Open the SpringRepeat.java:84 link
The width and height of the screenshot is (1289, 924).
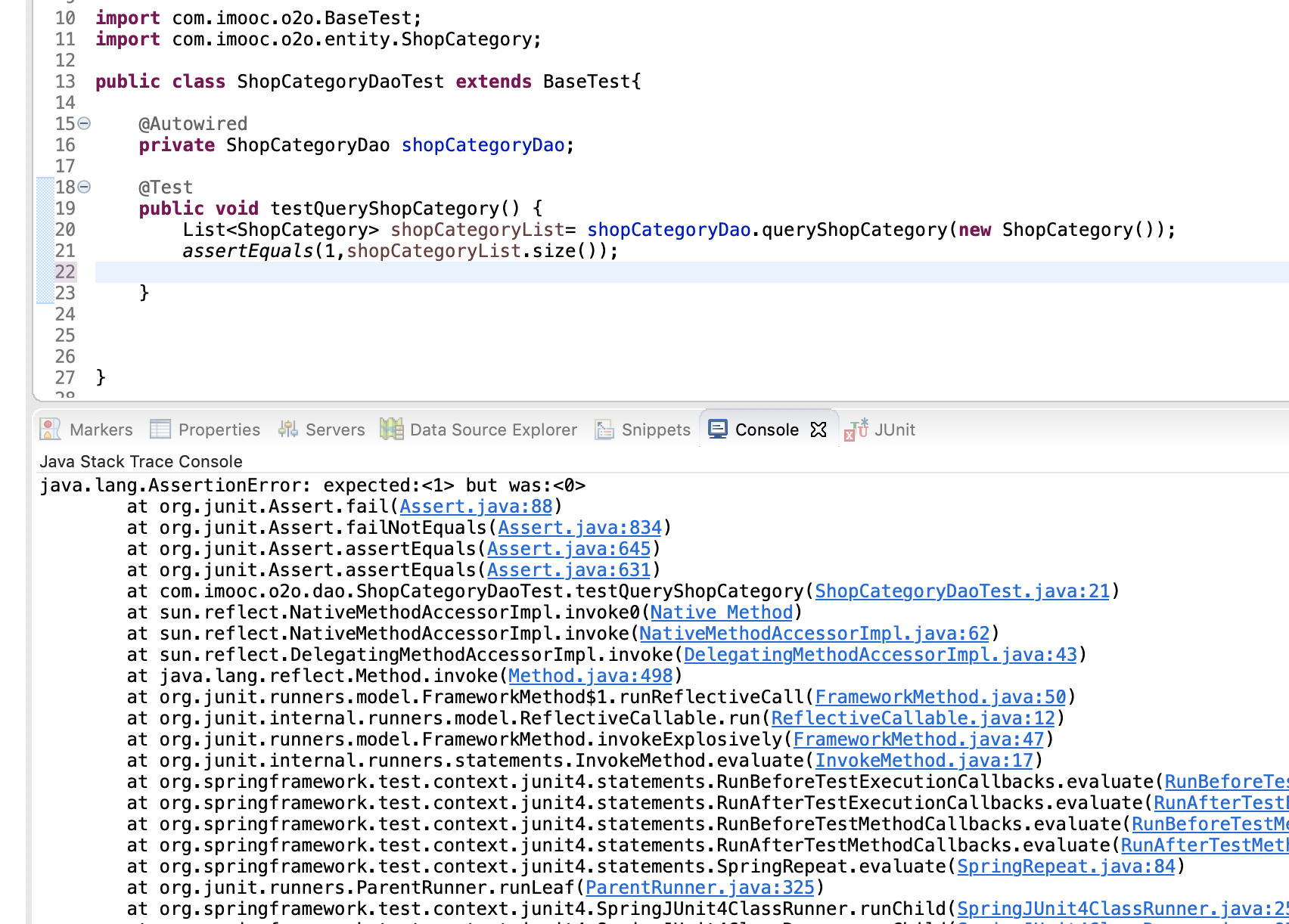pos(1066,867)
